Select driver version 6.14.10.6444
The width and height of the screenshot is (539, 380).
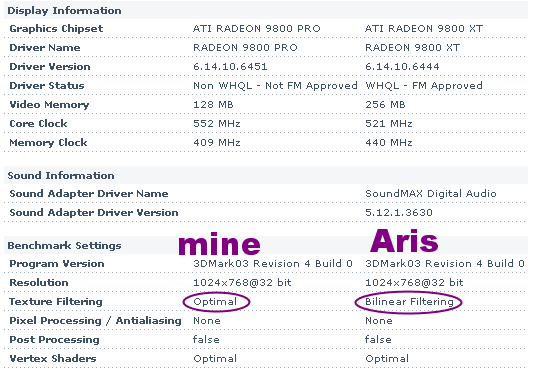402,66
